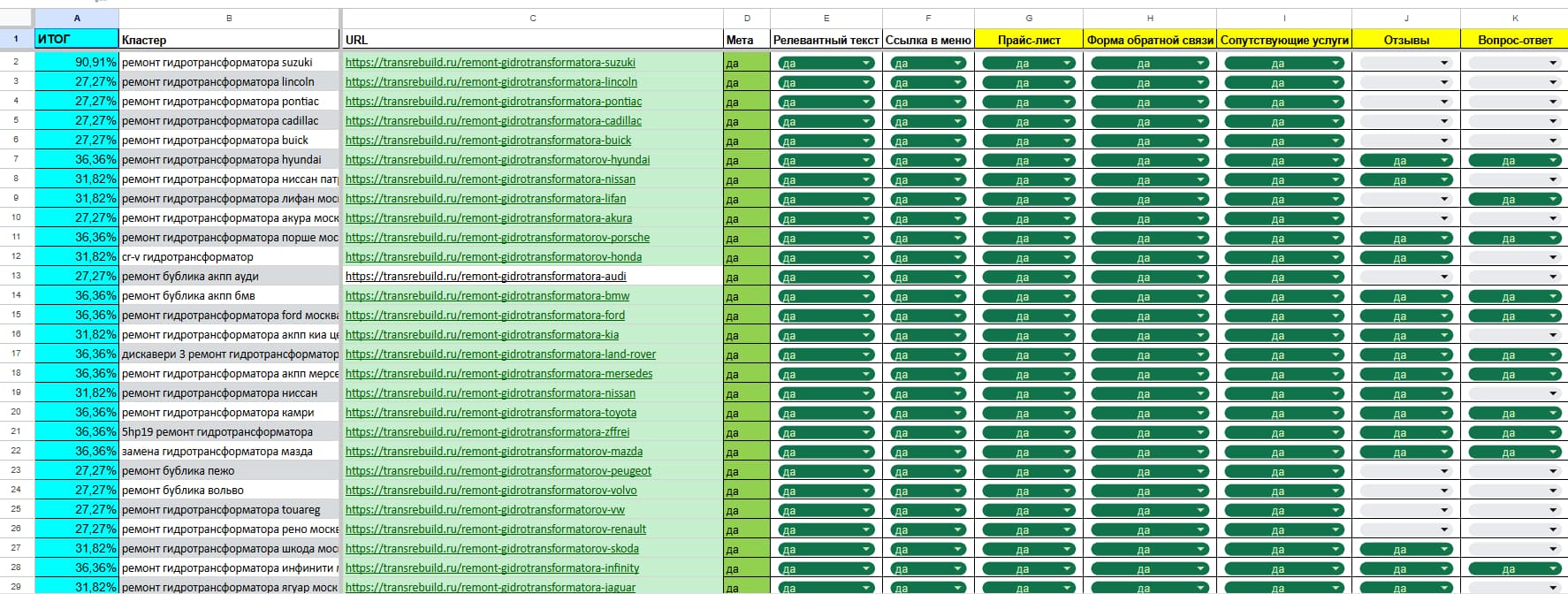Select cell 'ремонт гидротрансформатора touareg'
Image resolution: width=1568 pixels, height=594 pixels.
229,509
